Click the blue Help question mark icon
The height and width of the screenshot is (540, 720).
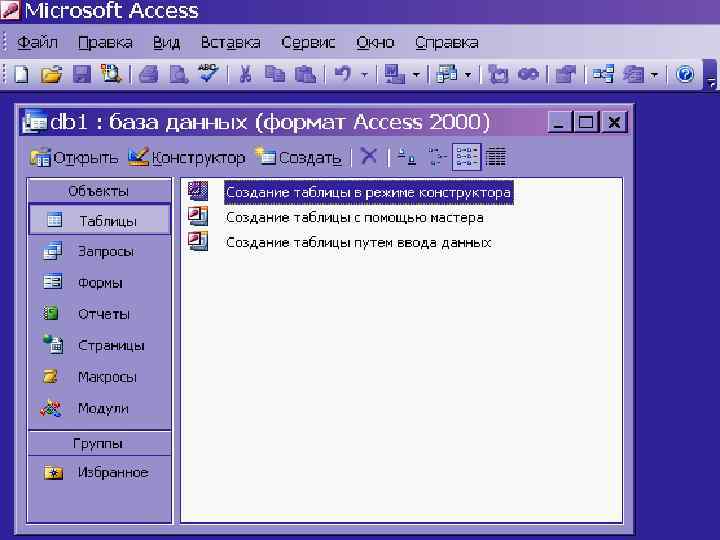coord(685,74)
